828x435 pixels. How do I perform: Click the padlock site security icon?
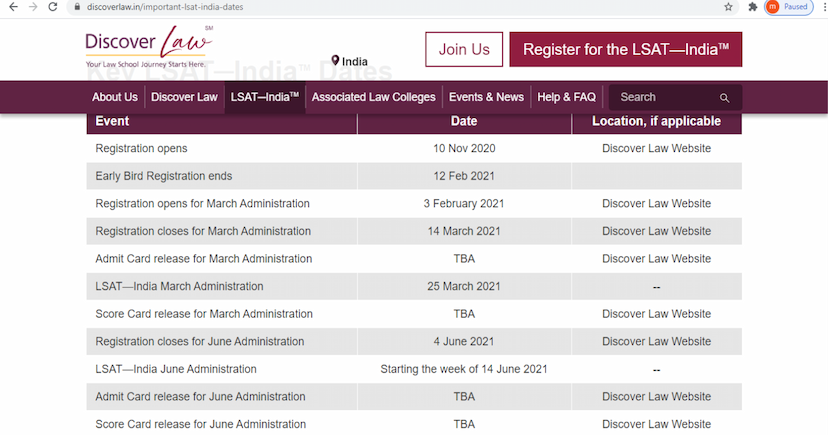[77, 7]
